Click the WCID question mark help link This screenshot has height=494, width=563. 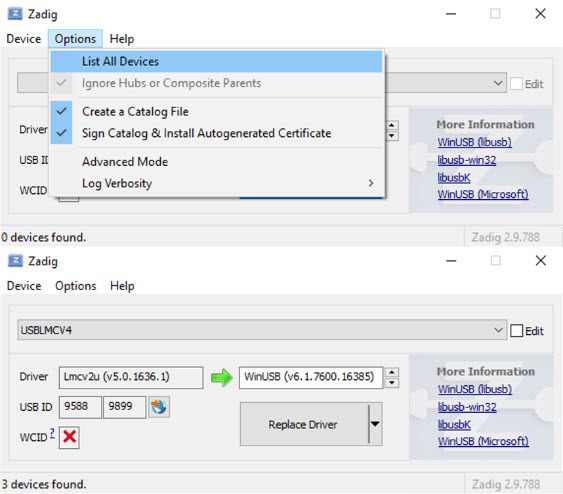click(x=52, y=433)
